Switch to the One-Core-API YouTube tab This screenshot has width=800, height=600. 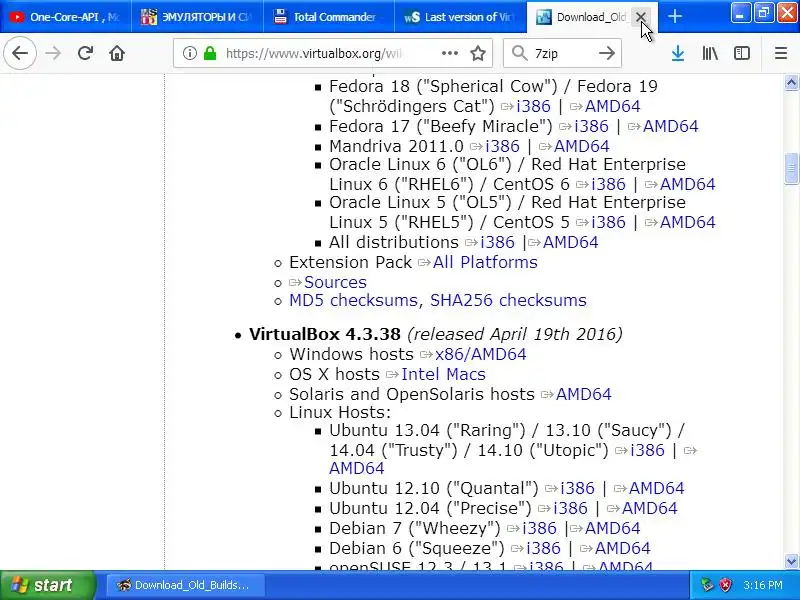coord(65,17)
